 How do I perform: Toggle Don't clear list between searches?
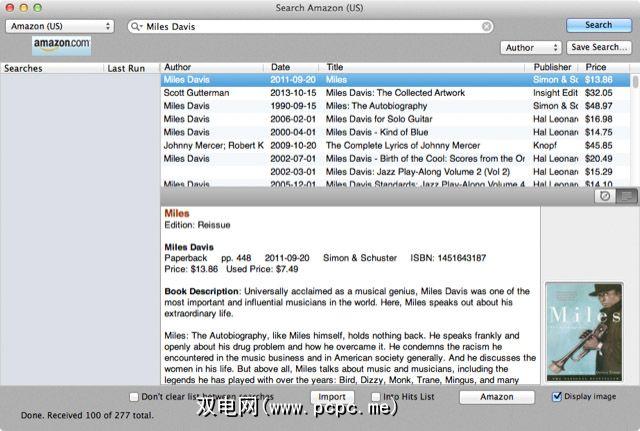133,397
